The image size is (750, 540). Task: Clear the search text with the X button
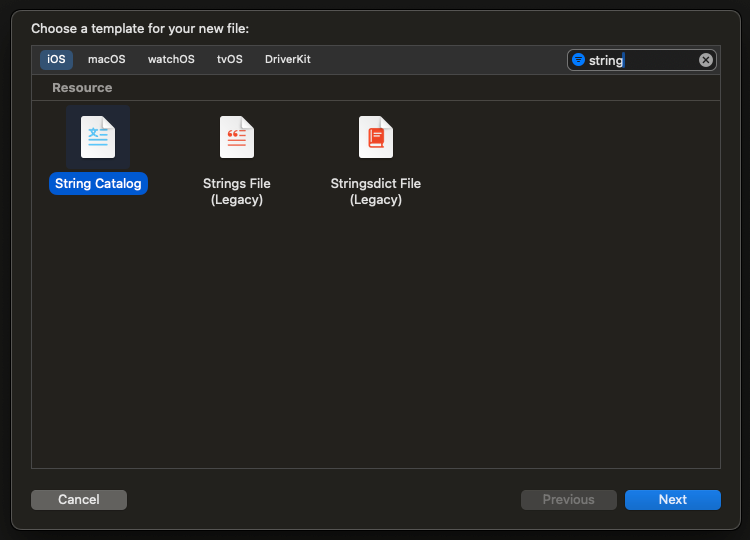tap(706, 60)
